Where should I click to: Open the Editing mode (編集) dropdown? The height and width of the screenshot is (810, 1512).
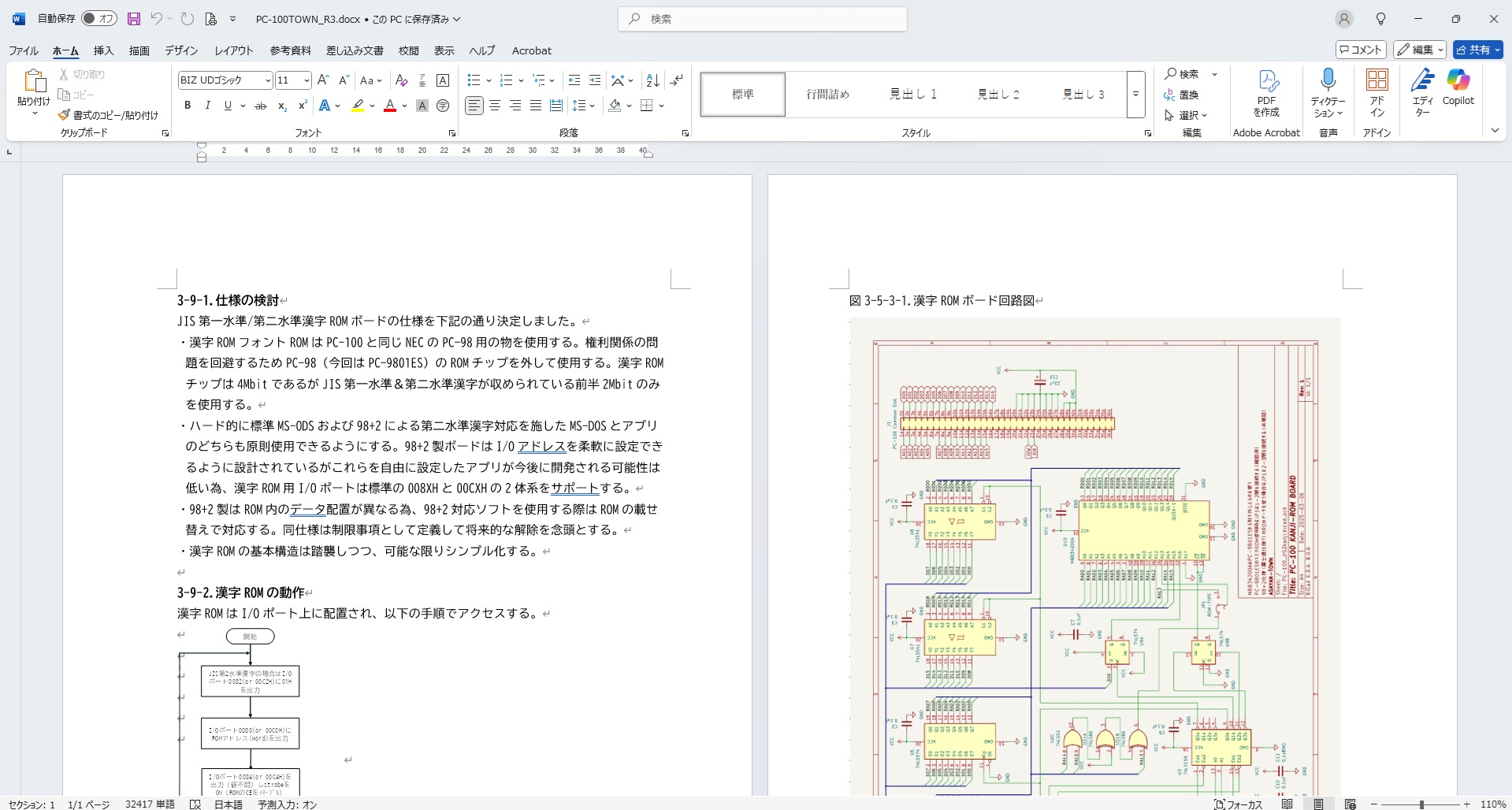1420,50
